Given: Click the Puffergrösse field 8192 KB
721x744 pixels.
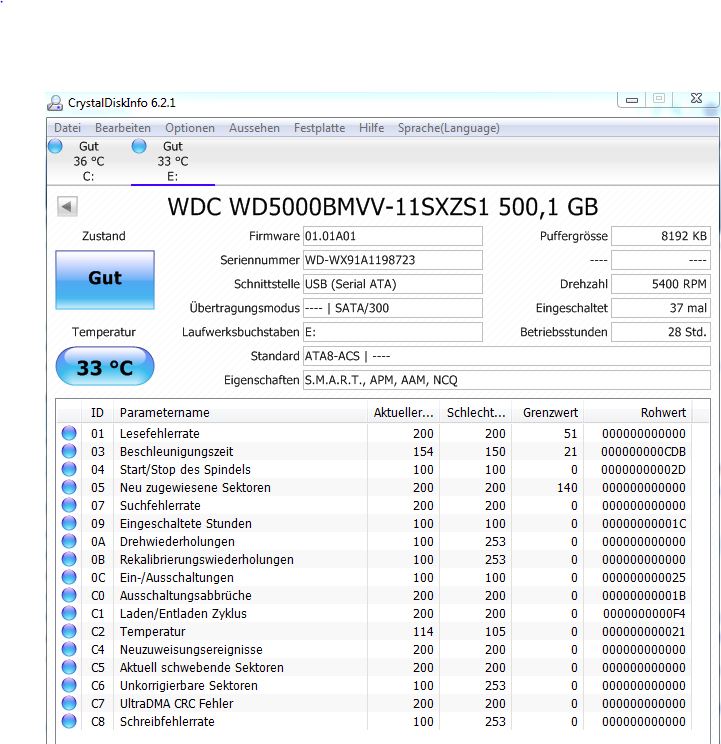Looking at the screenshot, I should coord(661,236).
